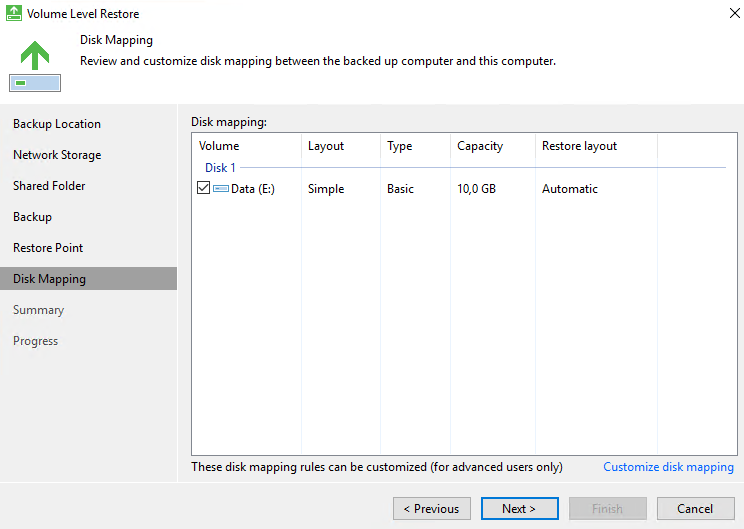The height and width of the screenshot is (529, 744).
Task: Click the Volume Level Restore title bar icon
Action: [x=13, y=13]
